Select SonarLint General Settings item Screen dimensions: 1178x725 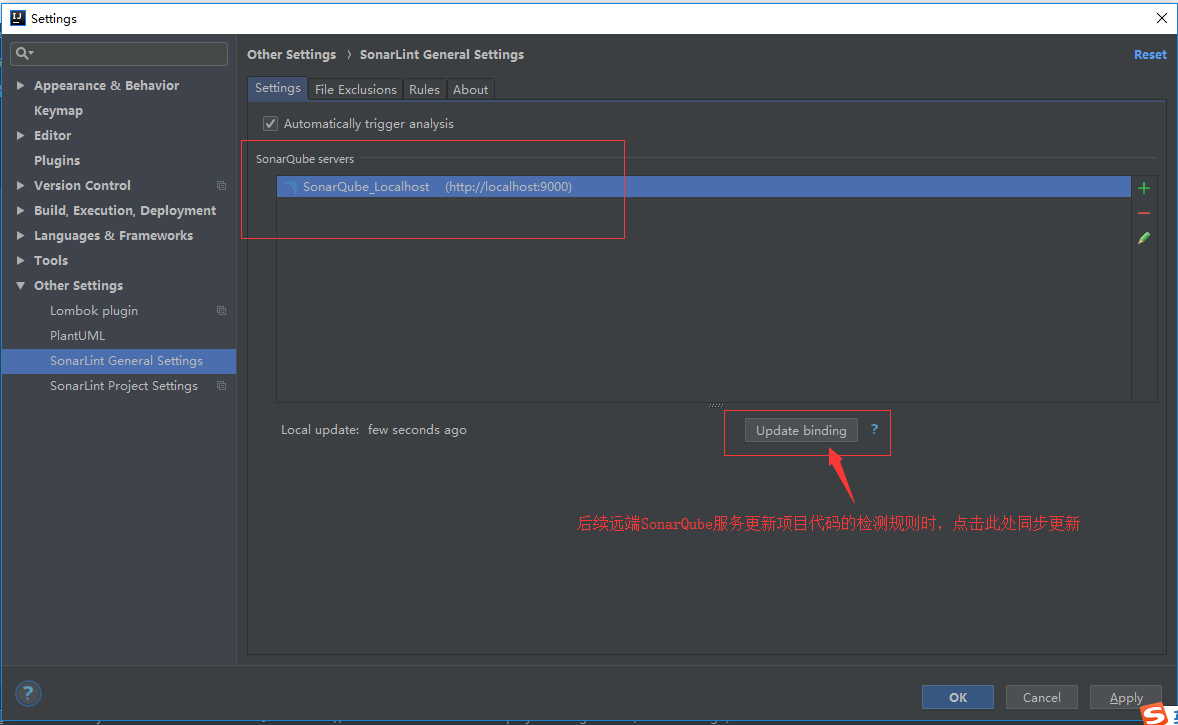click(x=119, y=361)
